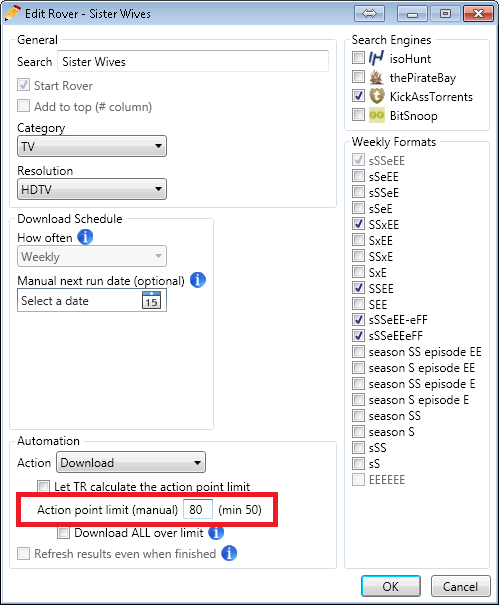499x605 pixels.
Task: Uncheck the sSSeEE-eFF format
Action: [358, 319]
